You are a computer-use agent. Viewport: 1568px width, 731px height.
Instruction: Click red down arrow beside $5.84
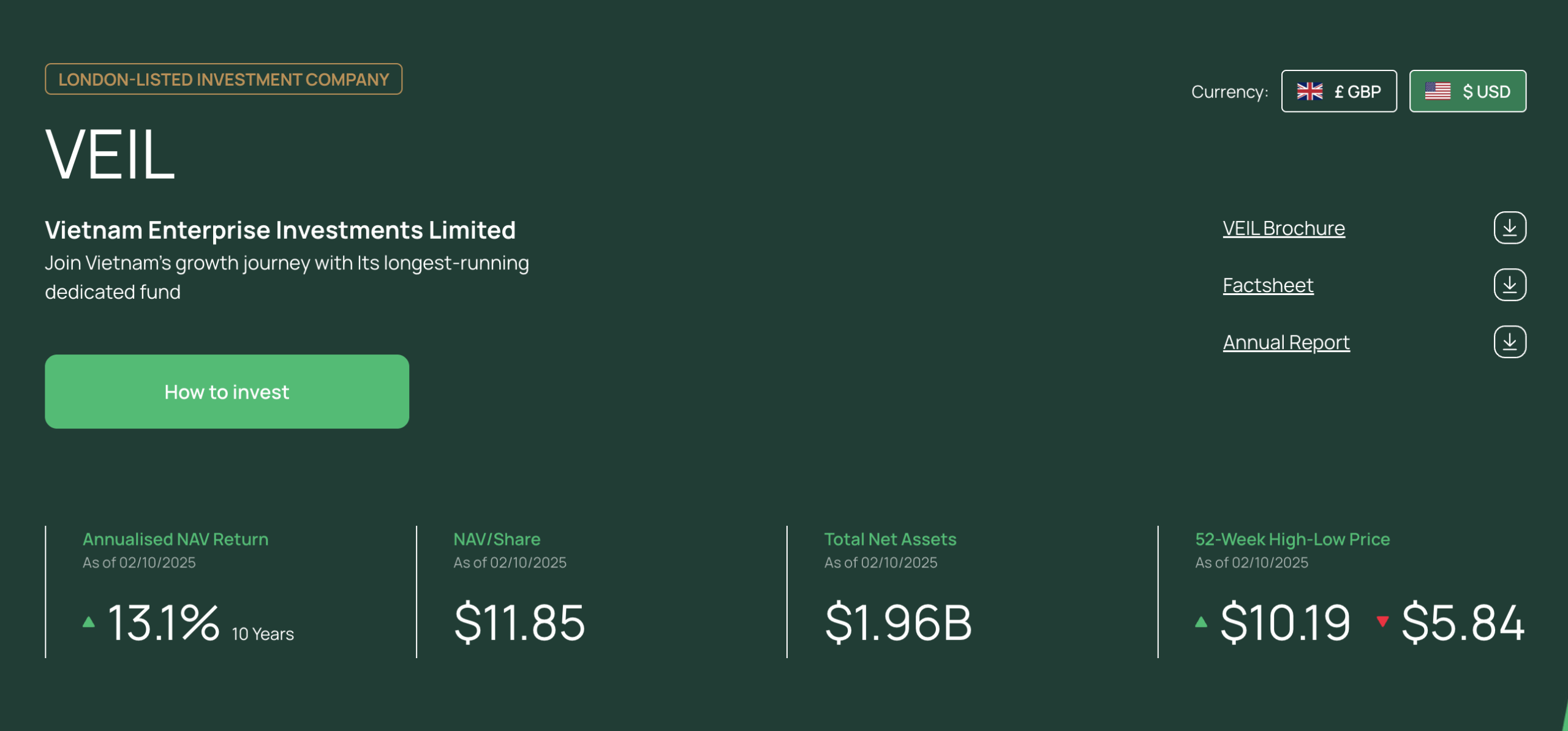pos(1382,621)
